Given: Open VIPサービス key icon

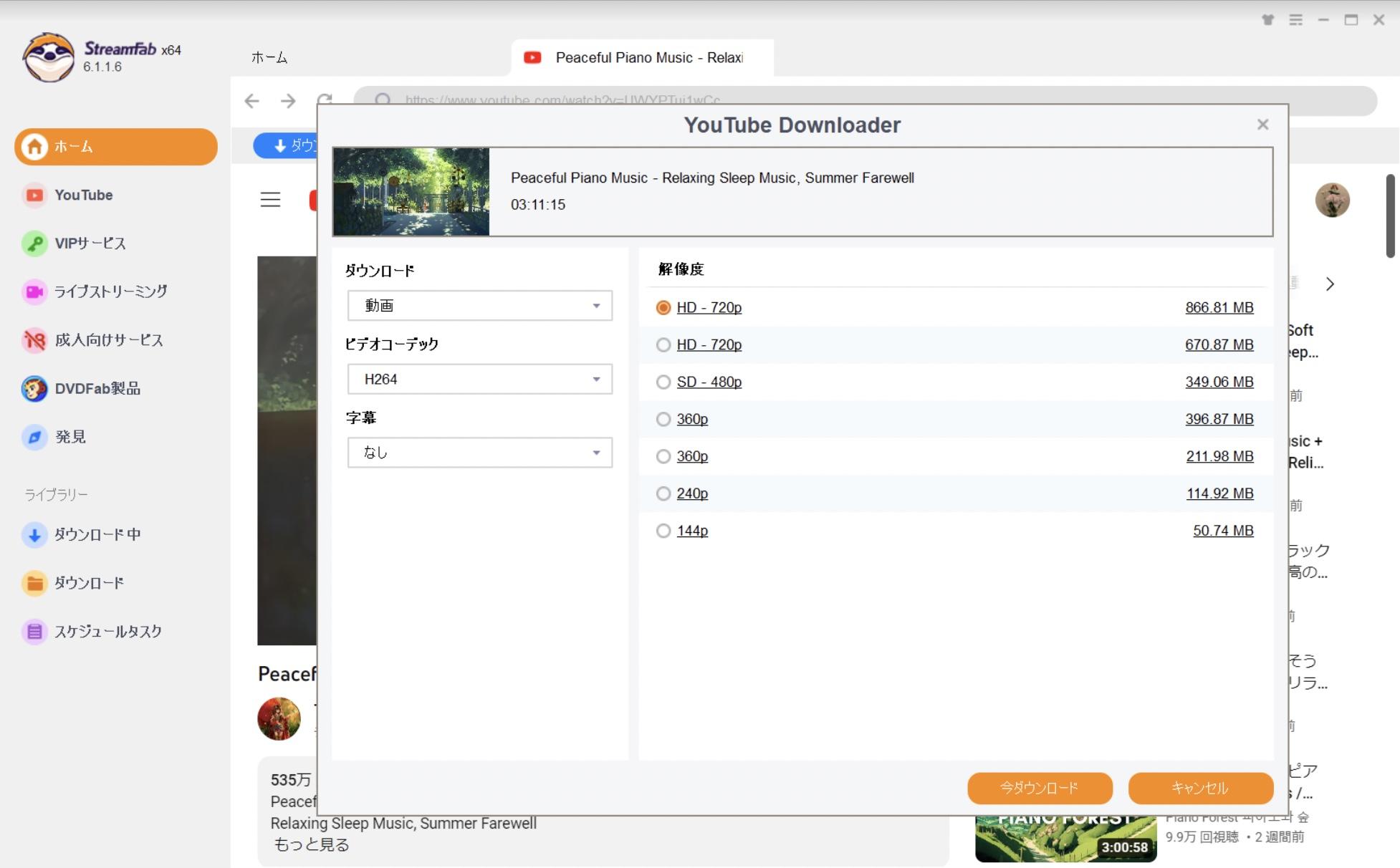Looking at the screenshot, I should coord(34,243).
